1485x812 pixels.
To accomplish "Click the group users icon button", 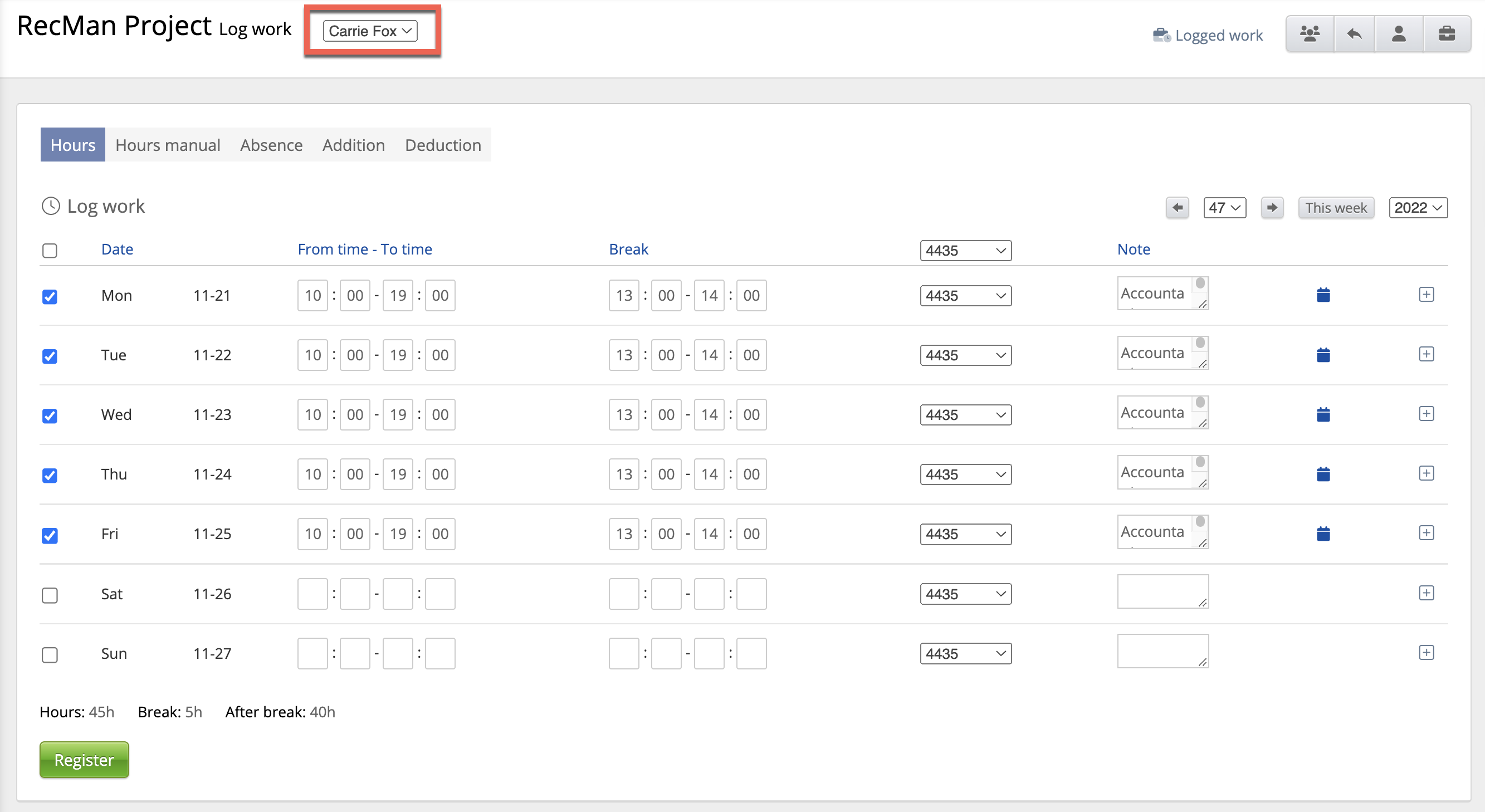I will tap(1309, 34).
